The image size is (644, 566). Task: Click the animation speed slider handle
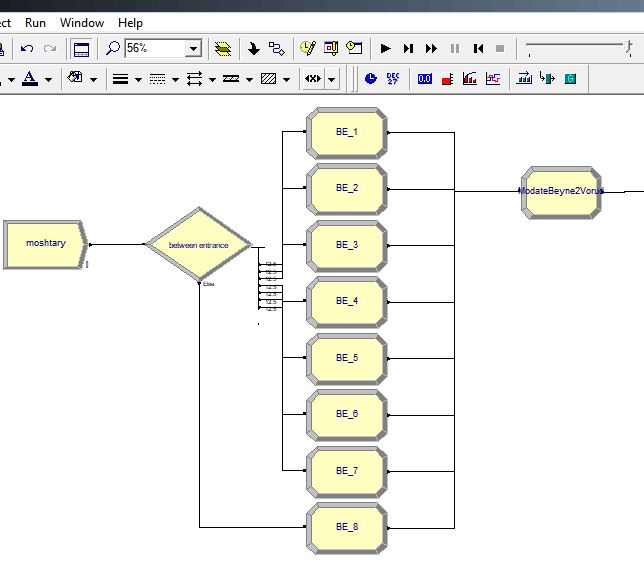628,46
